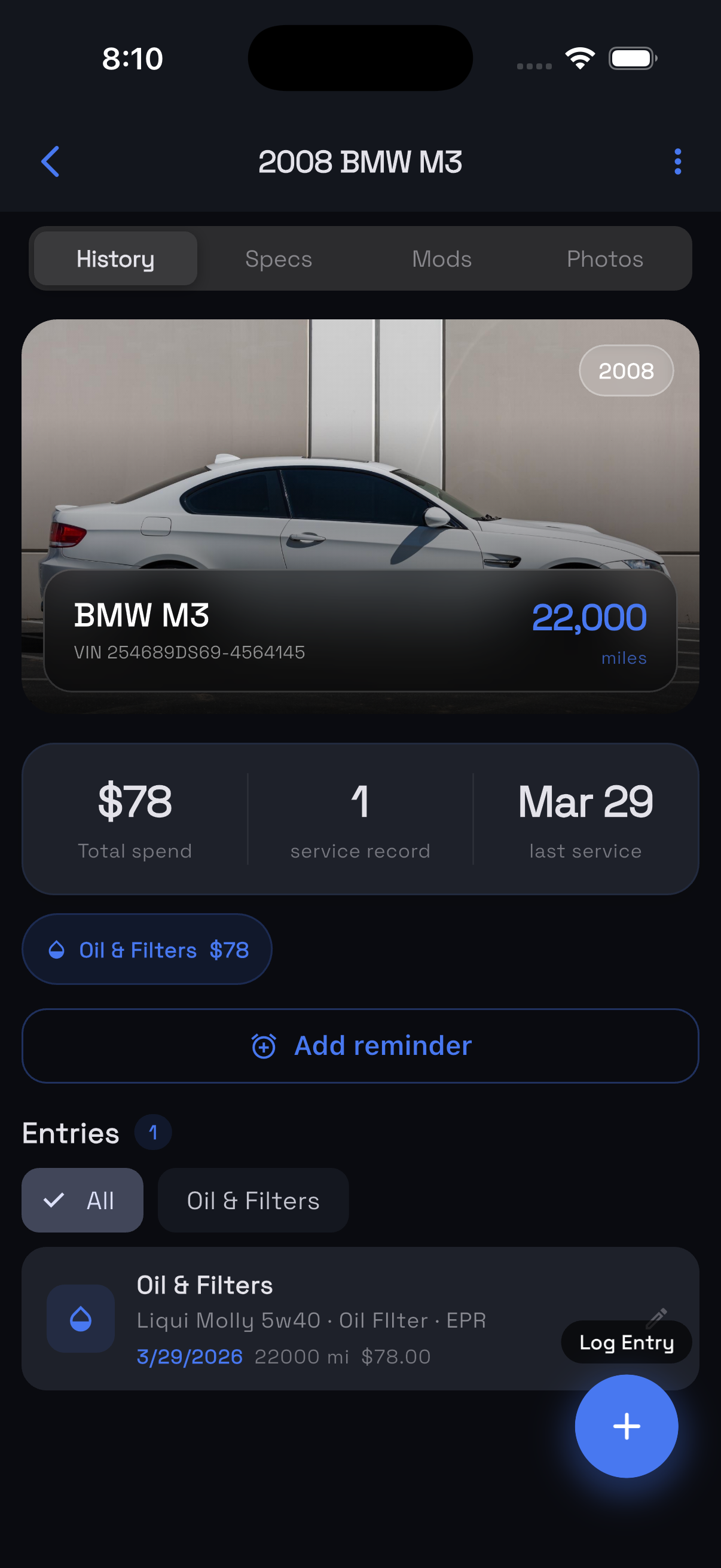721x1568 pixels.
Task: Tap the blue plus floating button
Action: pos(625,1426)
